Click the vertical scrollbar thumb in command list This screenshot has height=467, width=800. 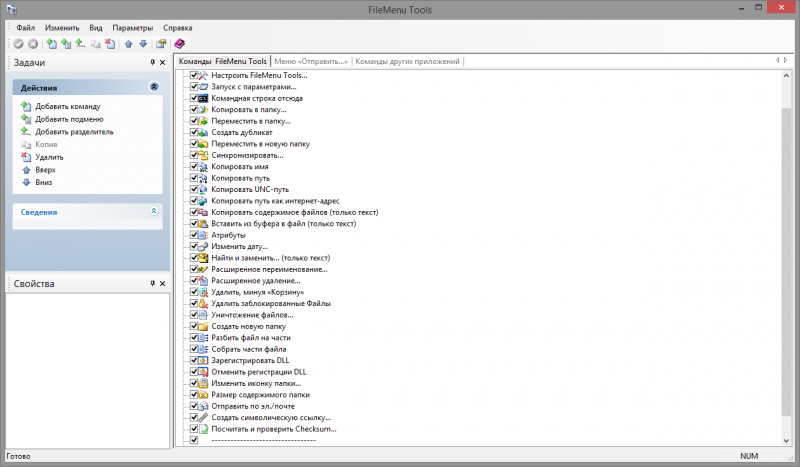click(786, 262)
